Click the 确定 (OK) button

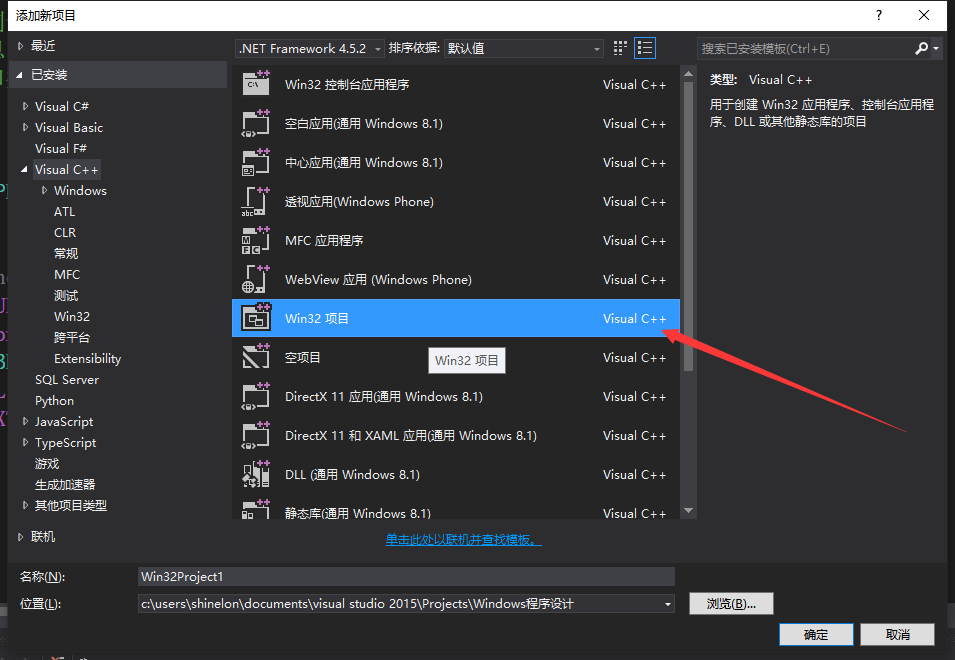[816, 635]
